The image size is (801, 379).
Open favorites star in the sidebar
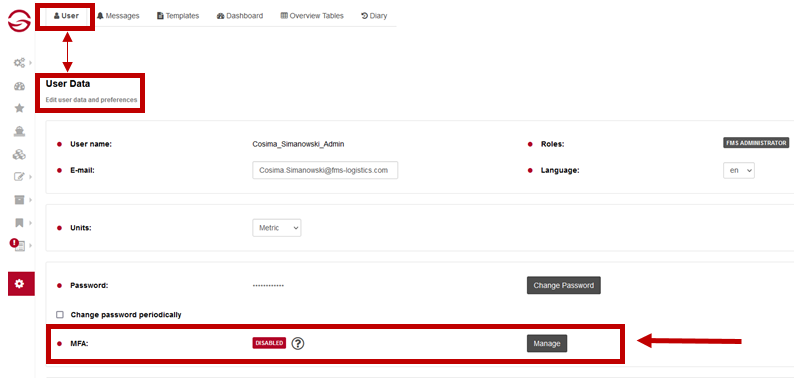(19, 108)
